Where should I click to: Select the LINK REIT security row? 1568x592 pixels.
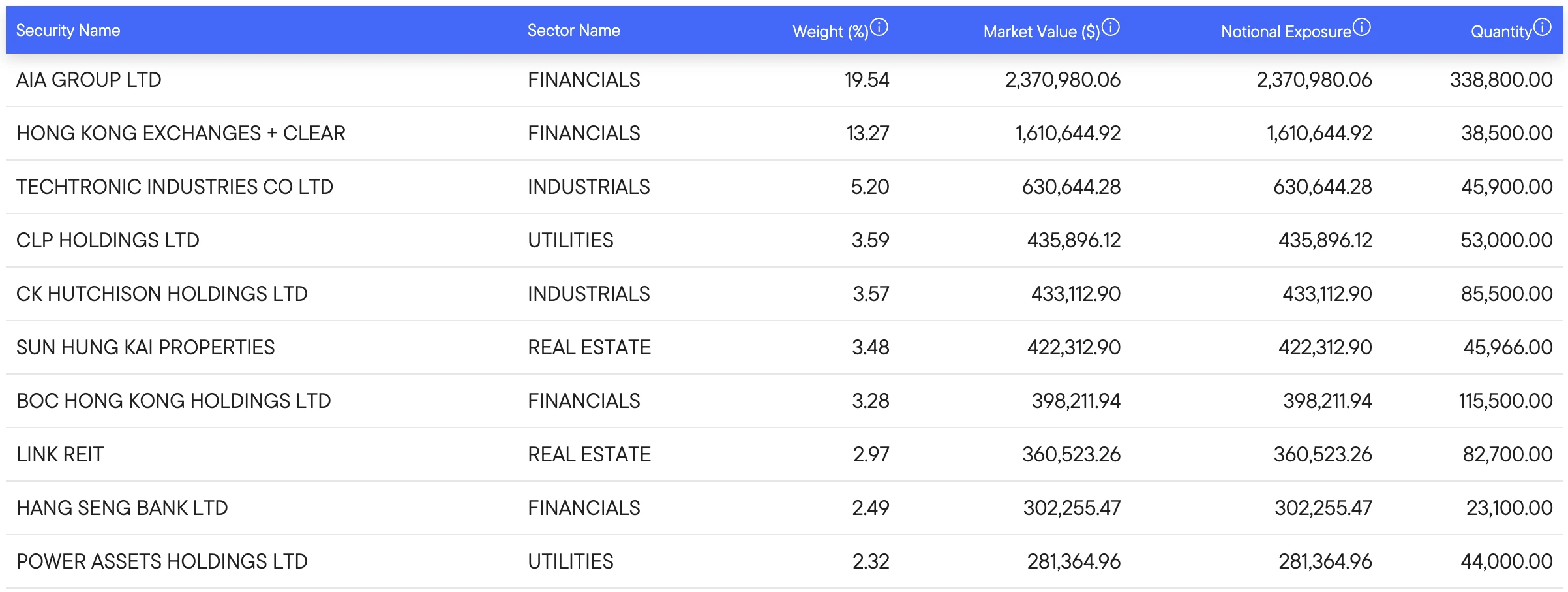click(x=60, y=454)
